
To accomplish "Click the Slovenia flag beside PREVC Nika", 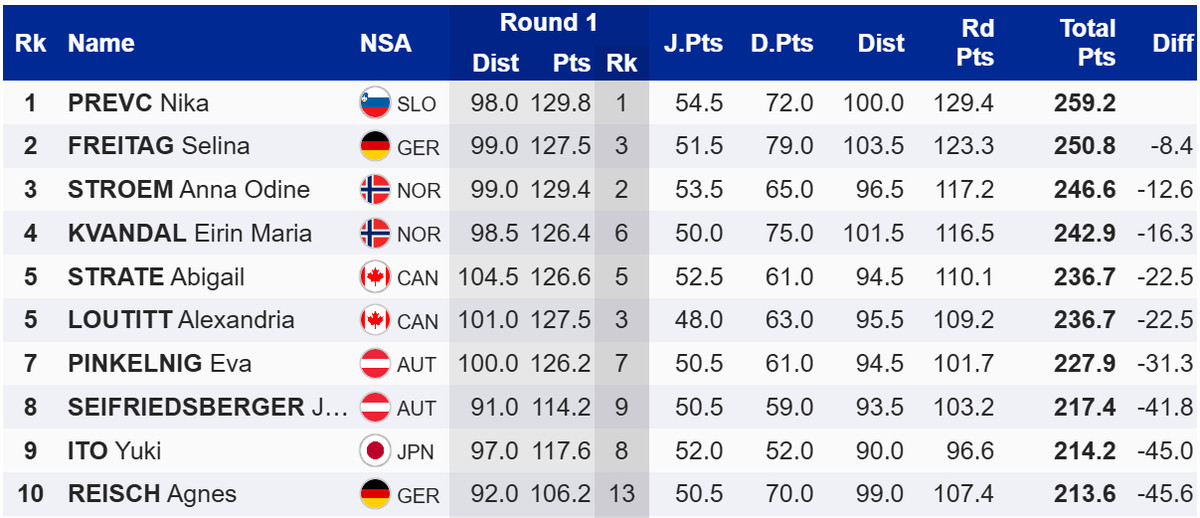I will pyautogui.click(x=375, y=103).
